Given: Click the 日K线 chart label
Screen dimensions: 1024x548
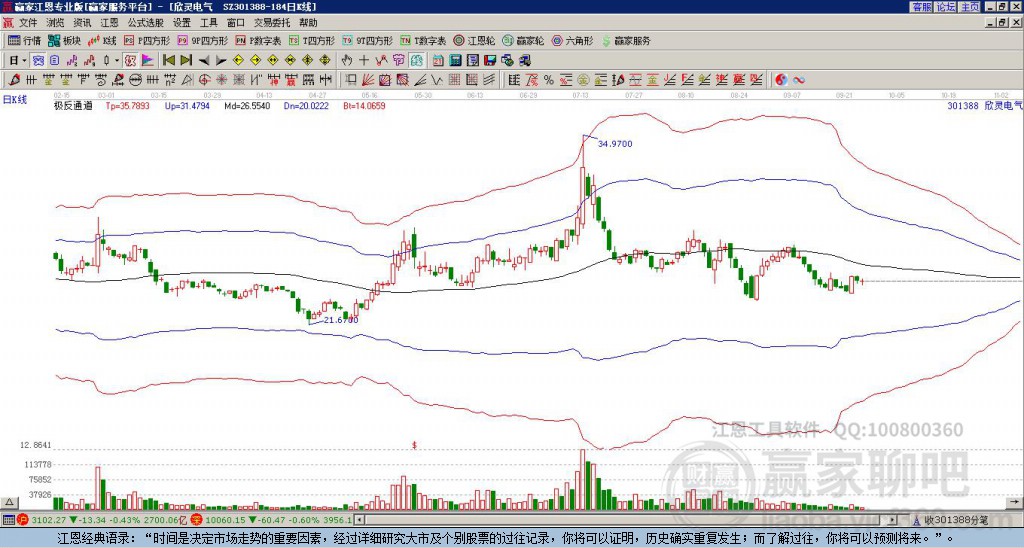Looking at the screenshot, I should [x=15, y=99].
